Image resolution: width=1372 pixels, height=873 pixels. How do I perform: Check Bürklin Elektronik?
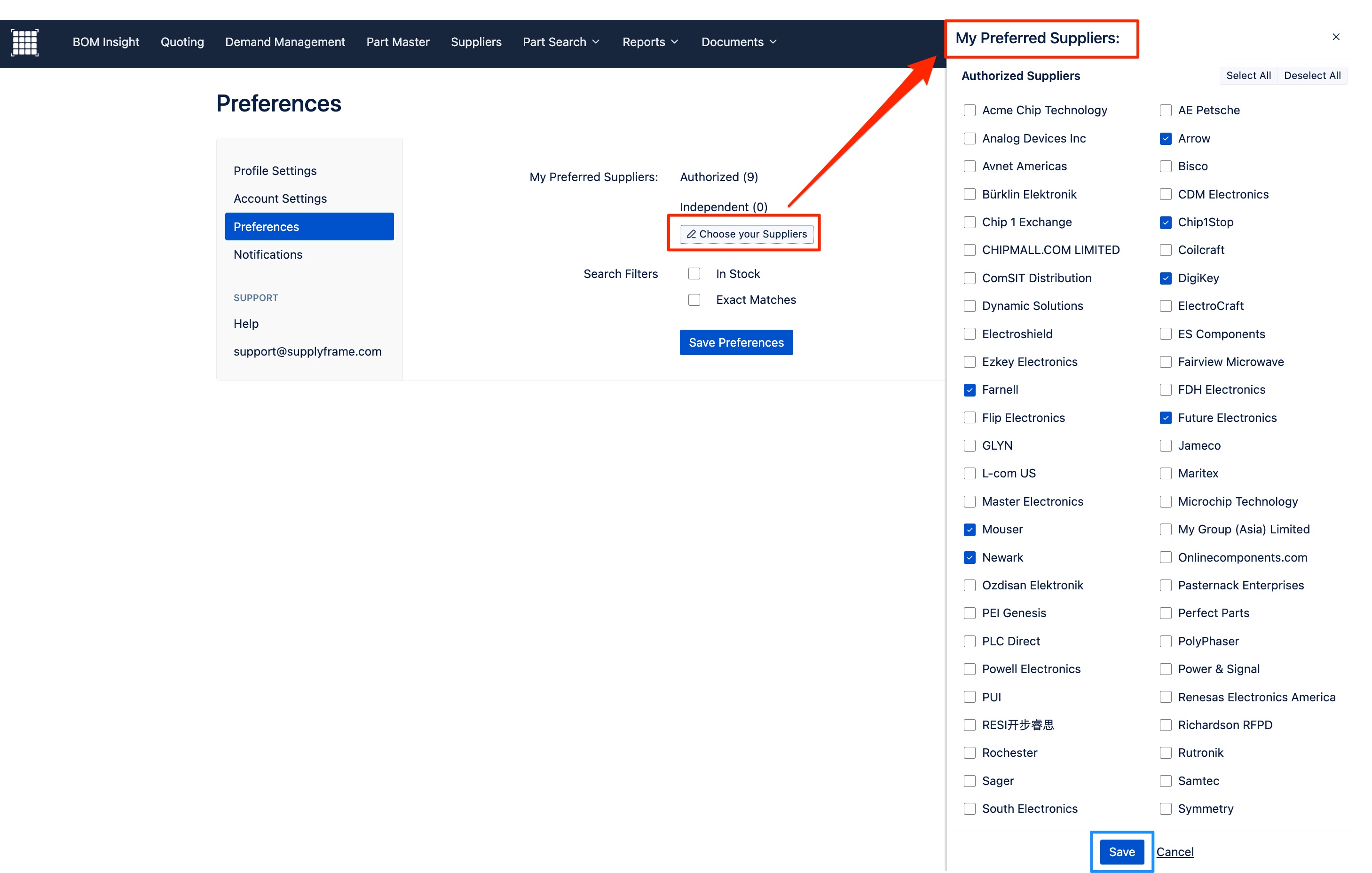tap(969, 194)
